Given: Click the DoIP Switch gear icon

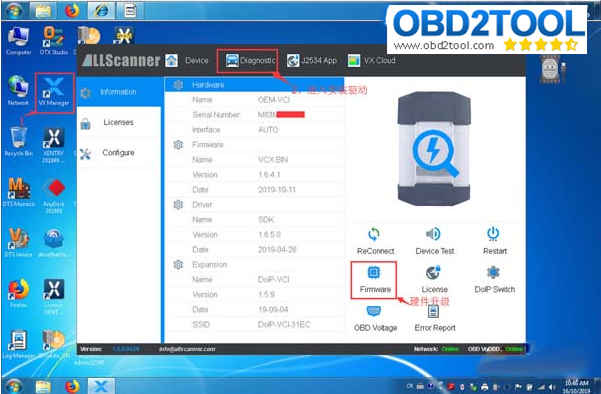Looking at the screenshot, I should (x=493, y=273).
